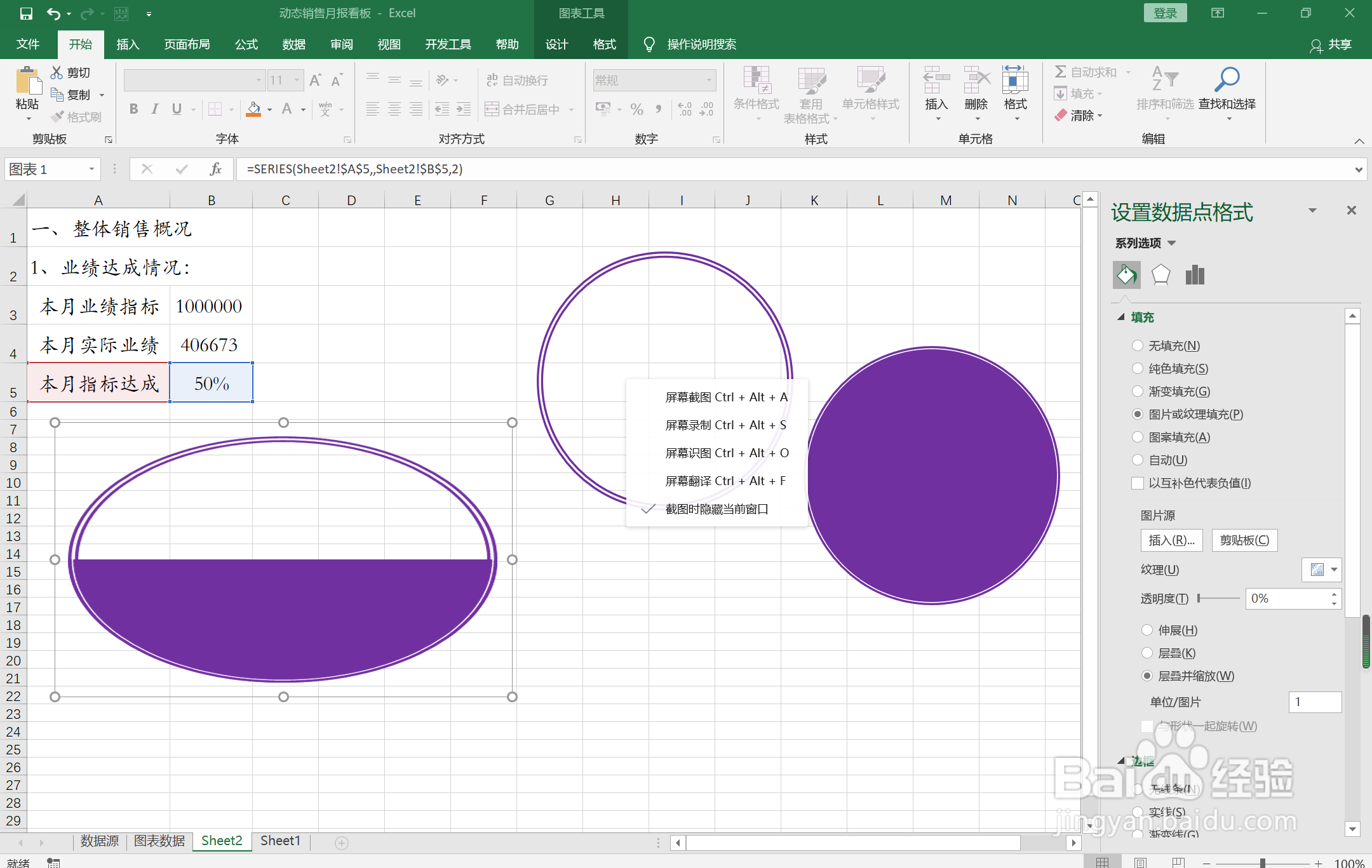Open the Series Options bar chart tab
Viewport: 1372px width, 868px height.
(x=1195, y=275)
